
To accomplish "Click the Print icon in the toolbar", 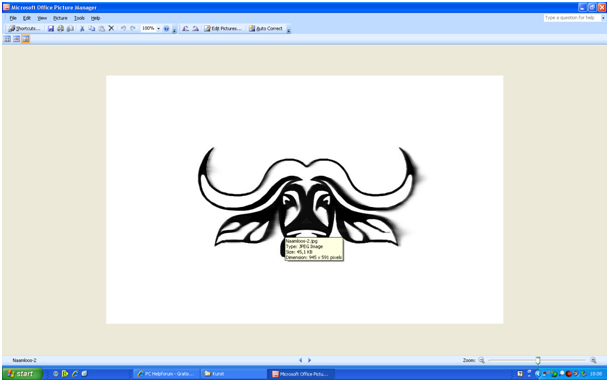I will (61, 28).
